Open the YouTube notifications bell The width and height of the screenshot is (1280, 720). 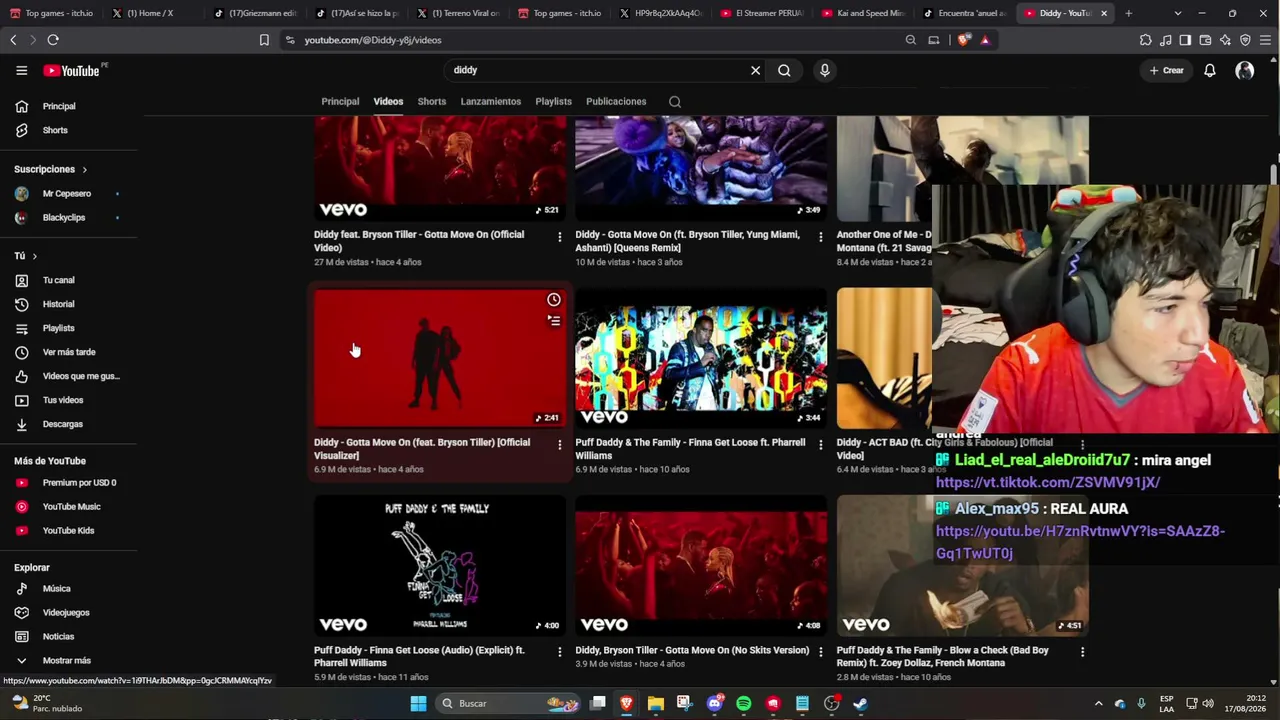point(1210,70)
